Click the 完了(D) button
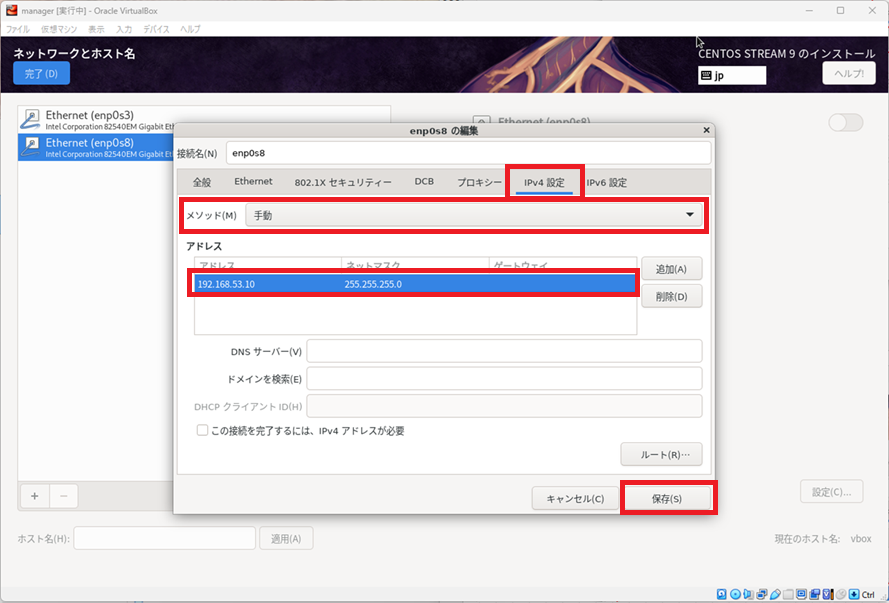This screenshot has width=889, height=603. click(41, 74)
